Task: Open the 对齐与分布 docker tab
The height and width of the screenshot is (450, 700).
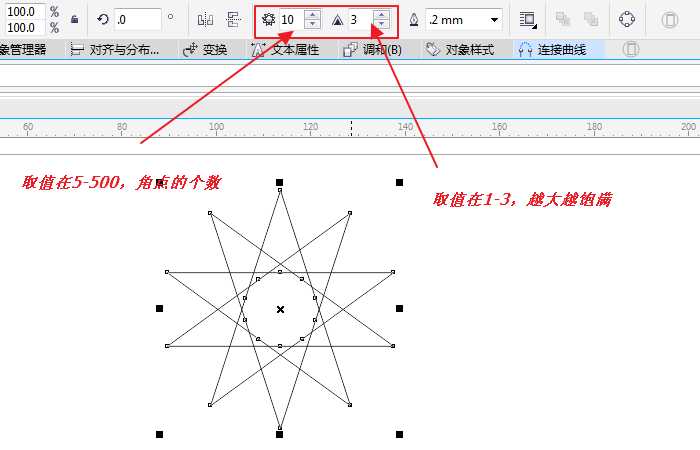Action: pos(115,50)
